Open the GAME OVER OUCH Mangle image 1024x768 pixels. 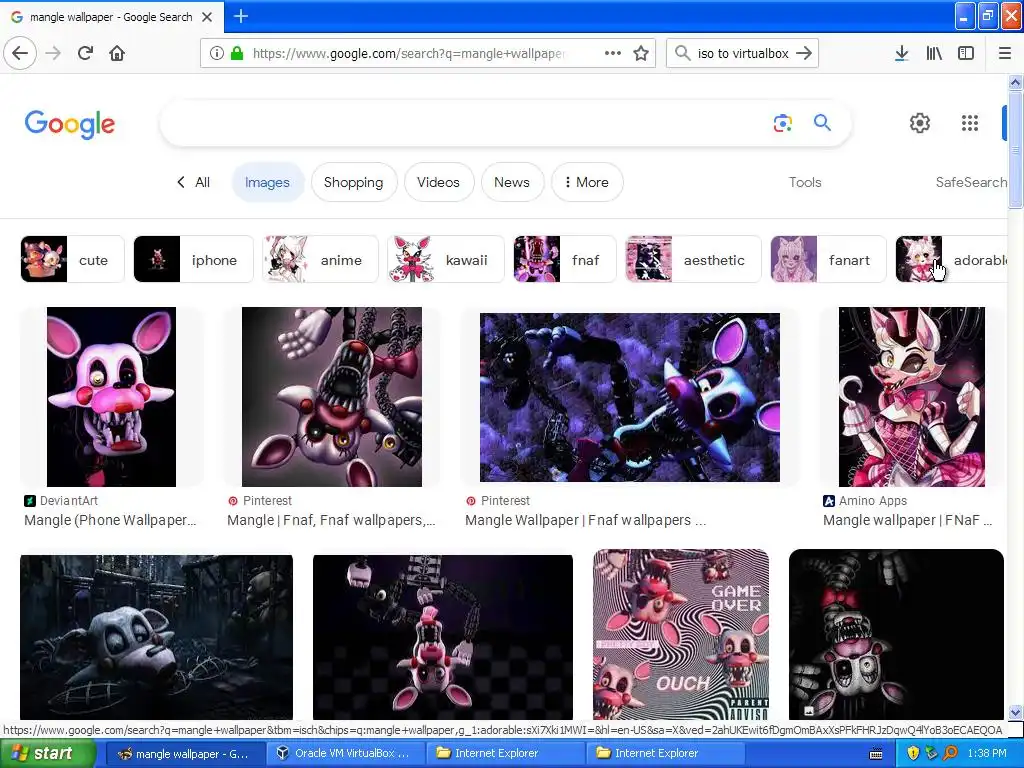click(x=680, y=634)
